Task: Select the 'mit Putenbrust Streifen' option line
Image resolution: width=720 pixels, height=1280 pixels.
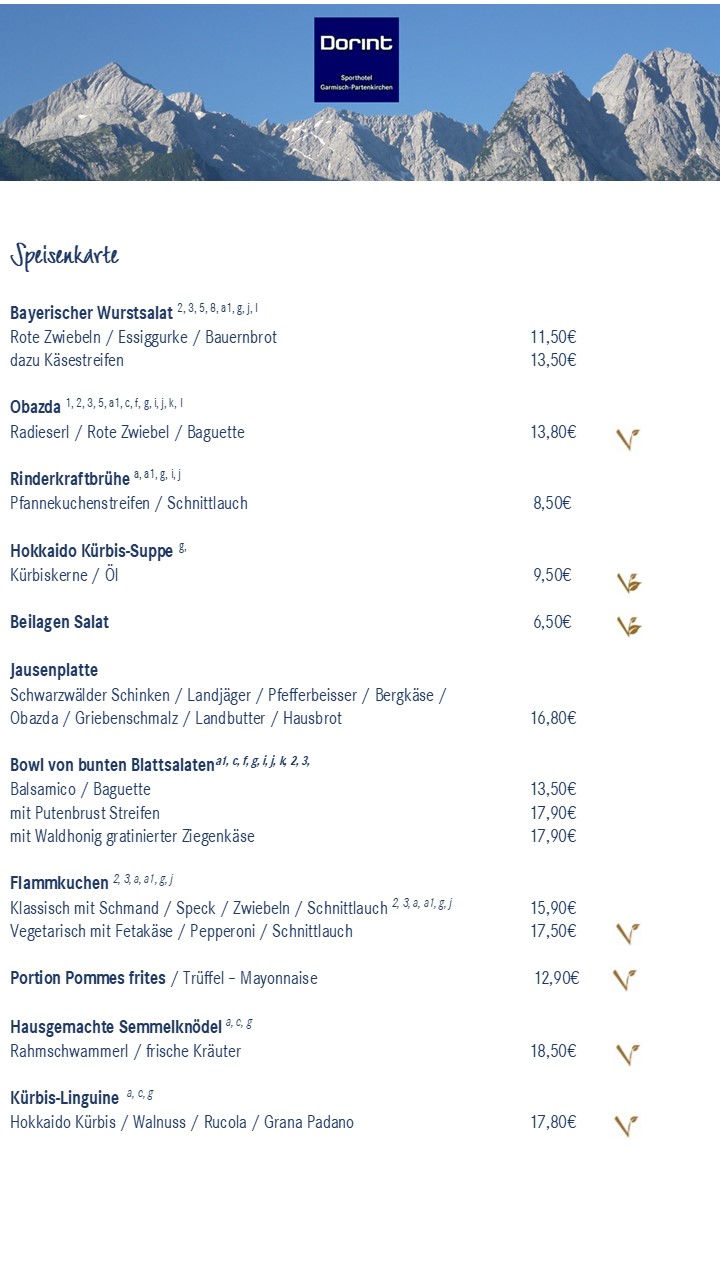Action: (x=85, y=813)
